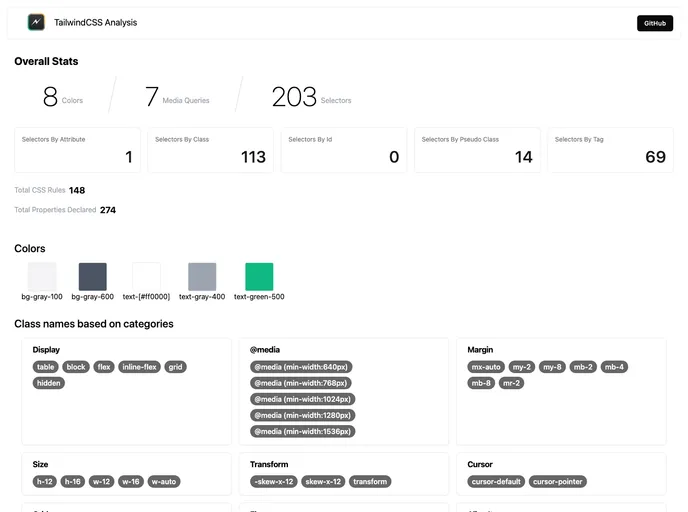
Task: Click the mb-2 margin tag
Action: pos(583,367)
